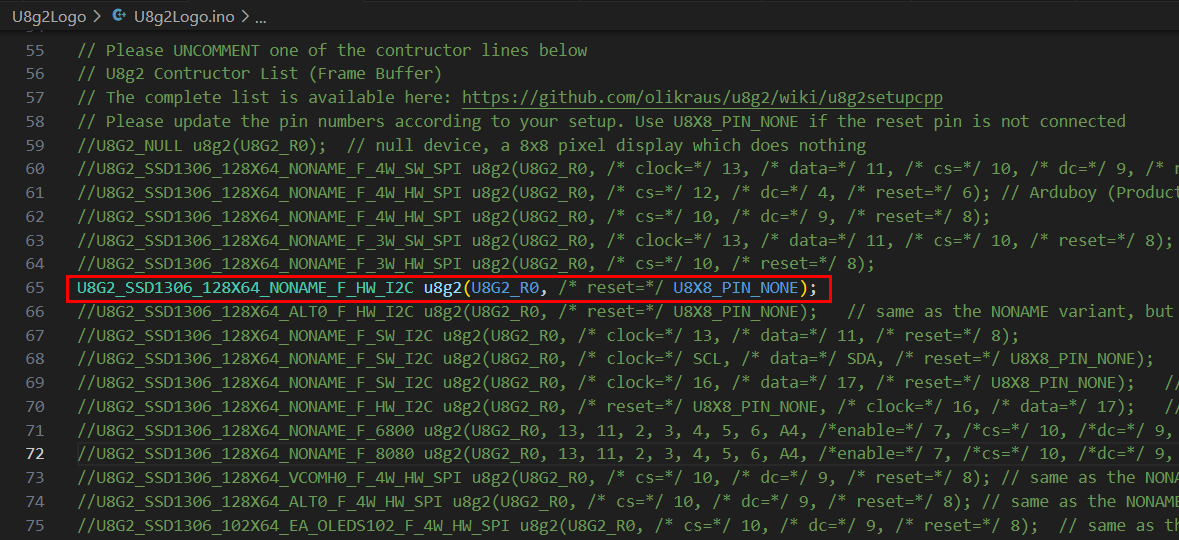Image resolution: width=1179 pixels, height=540 pixels.
Task: Click line number 65 in the gutter
Action: coord(35,288)
